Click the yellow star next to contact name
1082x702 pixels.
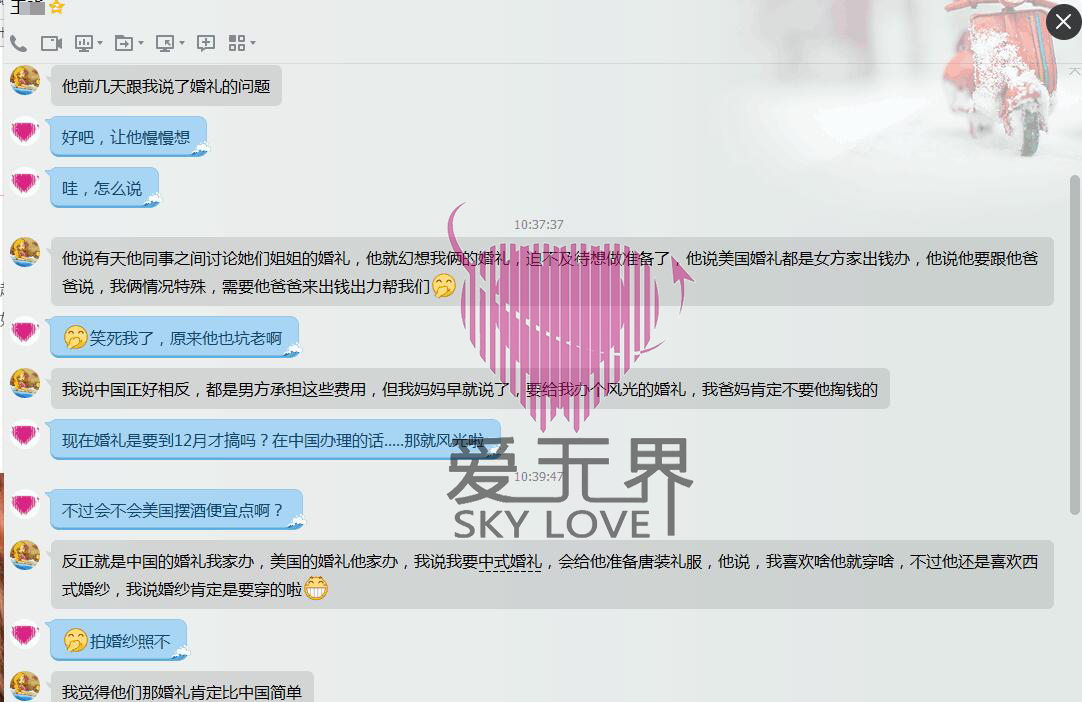point(57,7)
